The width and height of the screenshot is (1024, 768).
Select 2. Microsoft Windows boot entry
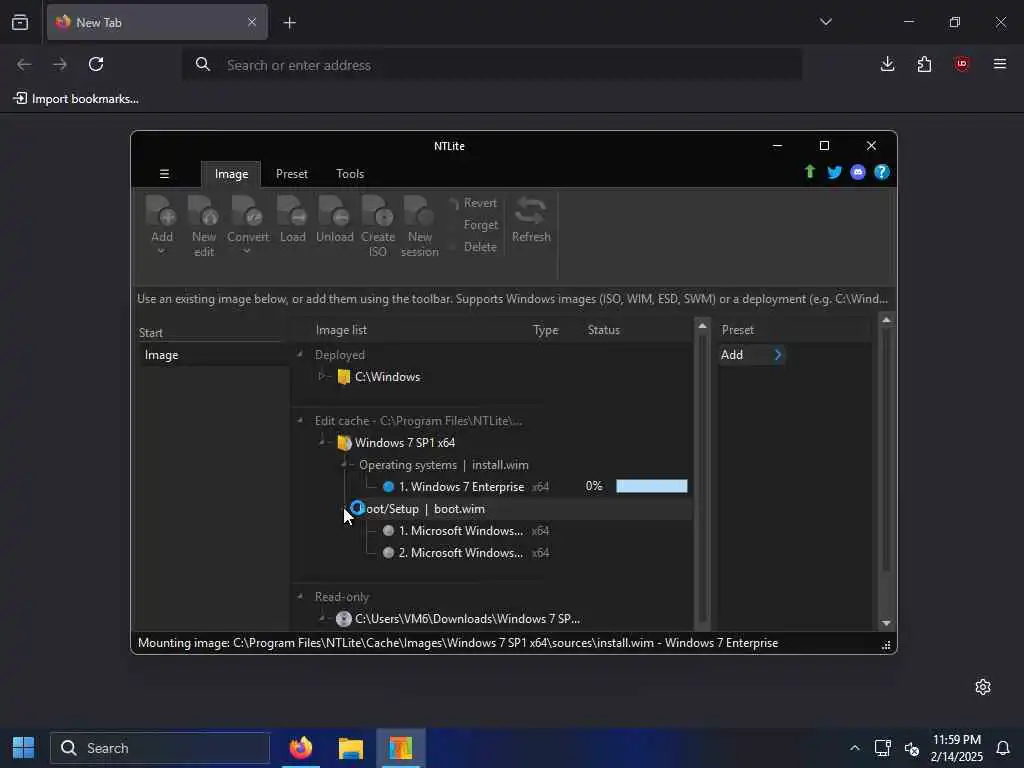point(460,552)
